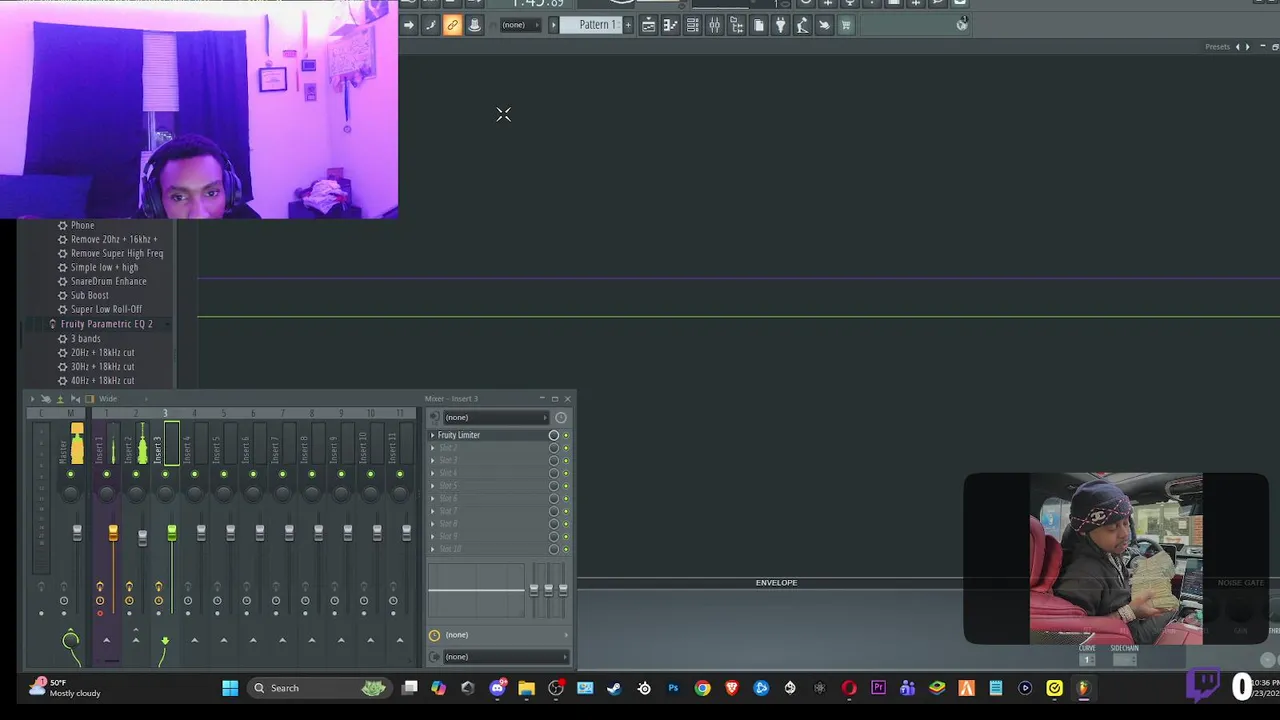Image resolution: width=1280 pixels, height=720 pixels.
Task: Click Master track volume fader
Action: [77, 535]
